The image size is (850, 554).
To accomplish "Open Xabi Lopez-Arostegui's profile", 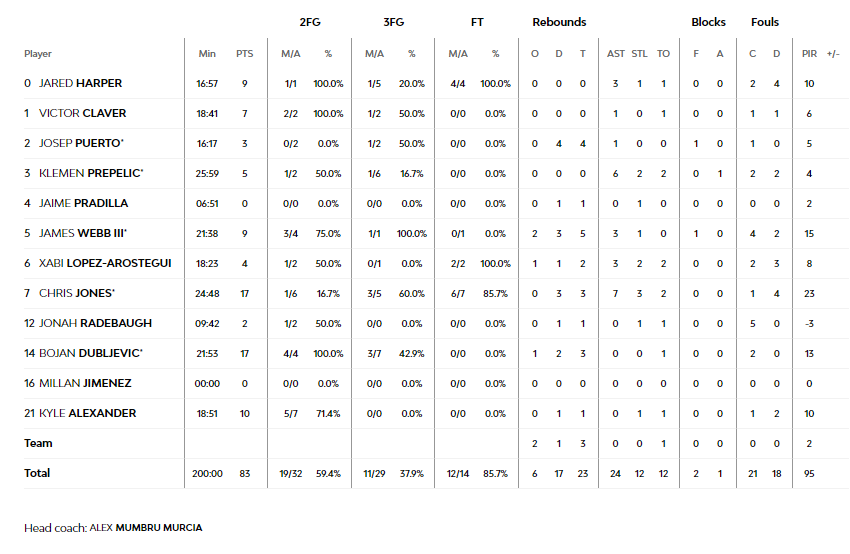I will click(105, 263).
